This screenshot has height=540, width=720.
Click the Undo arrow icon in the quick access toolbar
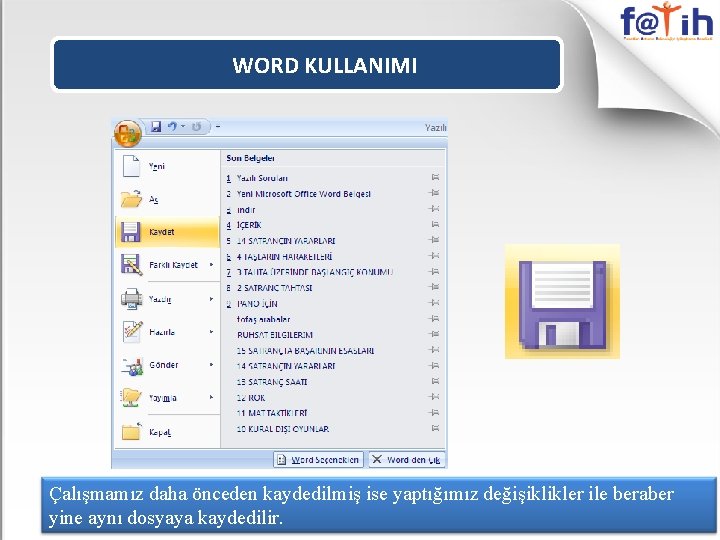(172, 127)
